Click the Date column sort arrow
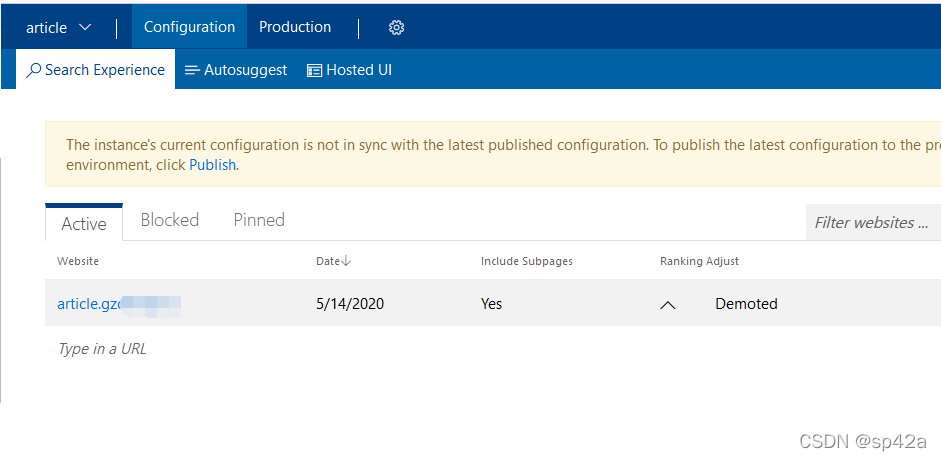This screenshot has height=461, width=941. [346, 261]
